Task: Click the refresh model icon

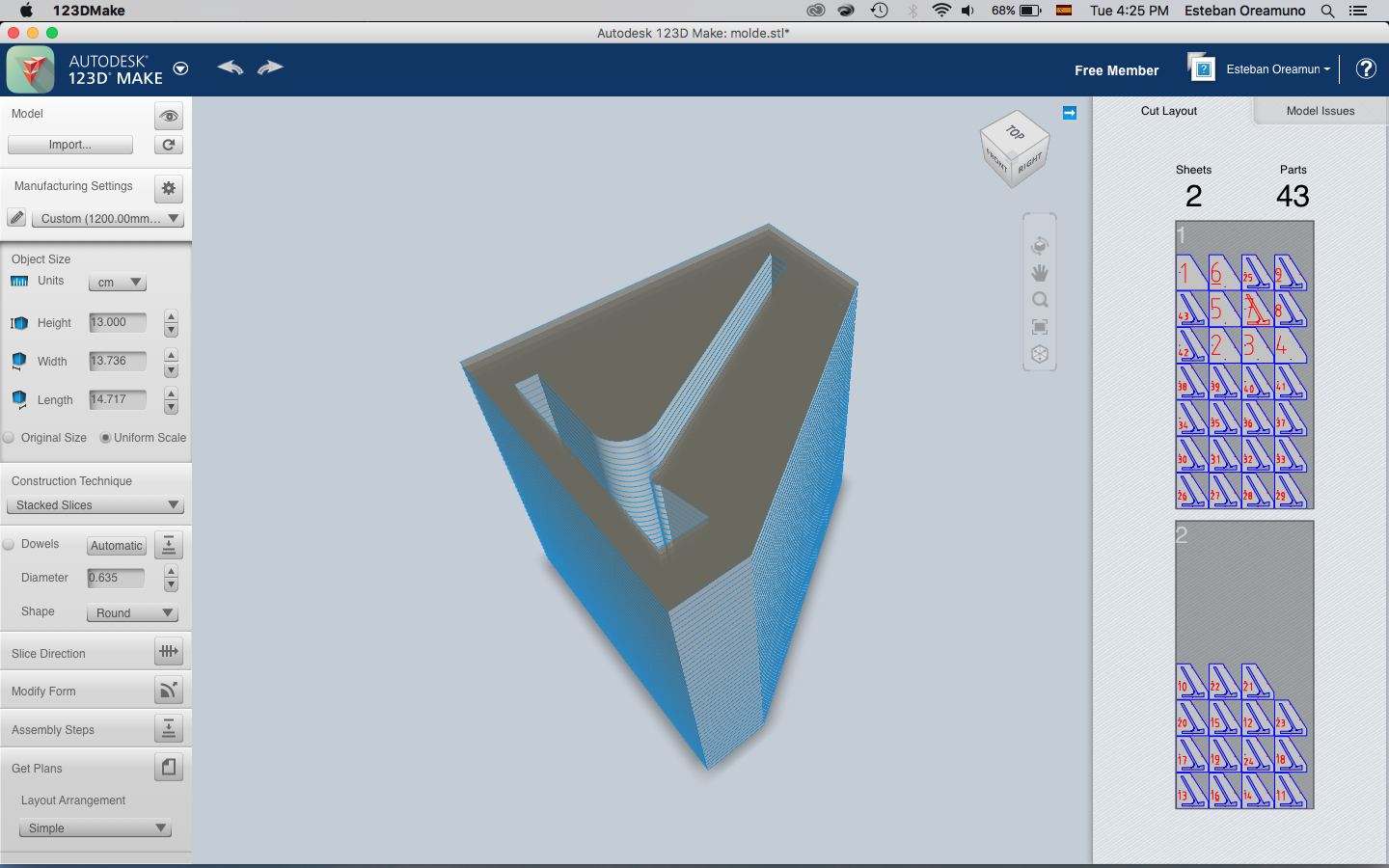Action: point(169,145)
